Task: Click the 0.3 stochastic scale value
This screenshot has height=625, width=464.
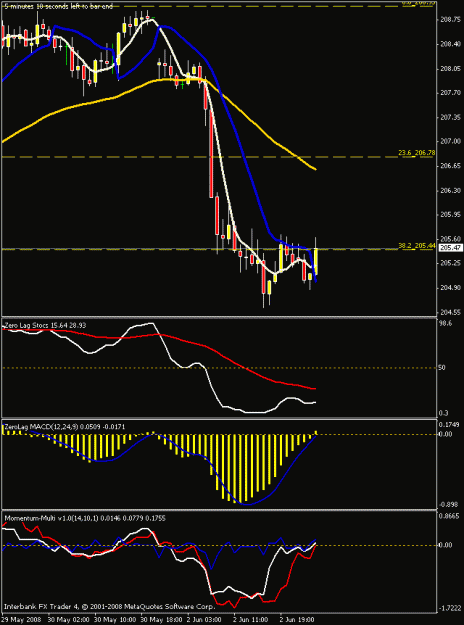Action: 444,413
